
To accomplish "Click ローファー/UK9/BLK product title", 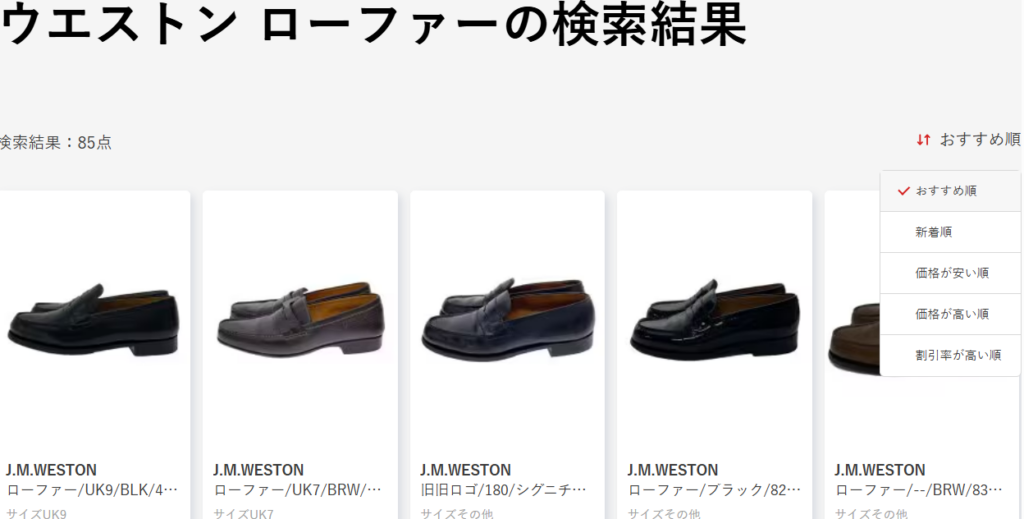I will pos(92,490).
